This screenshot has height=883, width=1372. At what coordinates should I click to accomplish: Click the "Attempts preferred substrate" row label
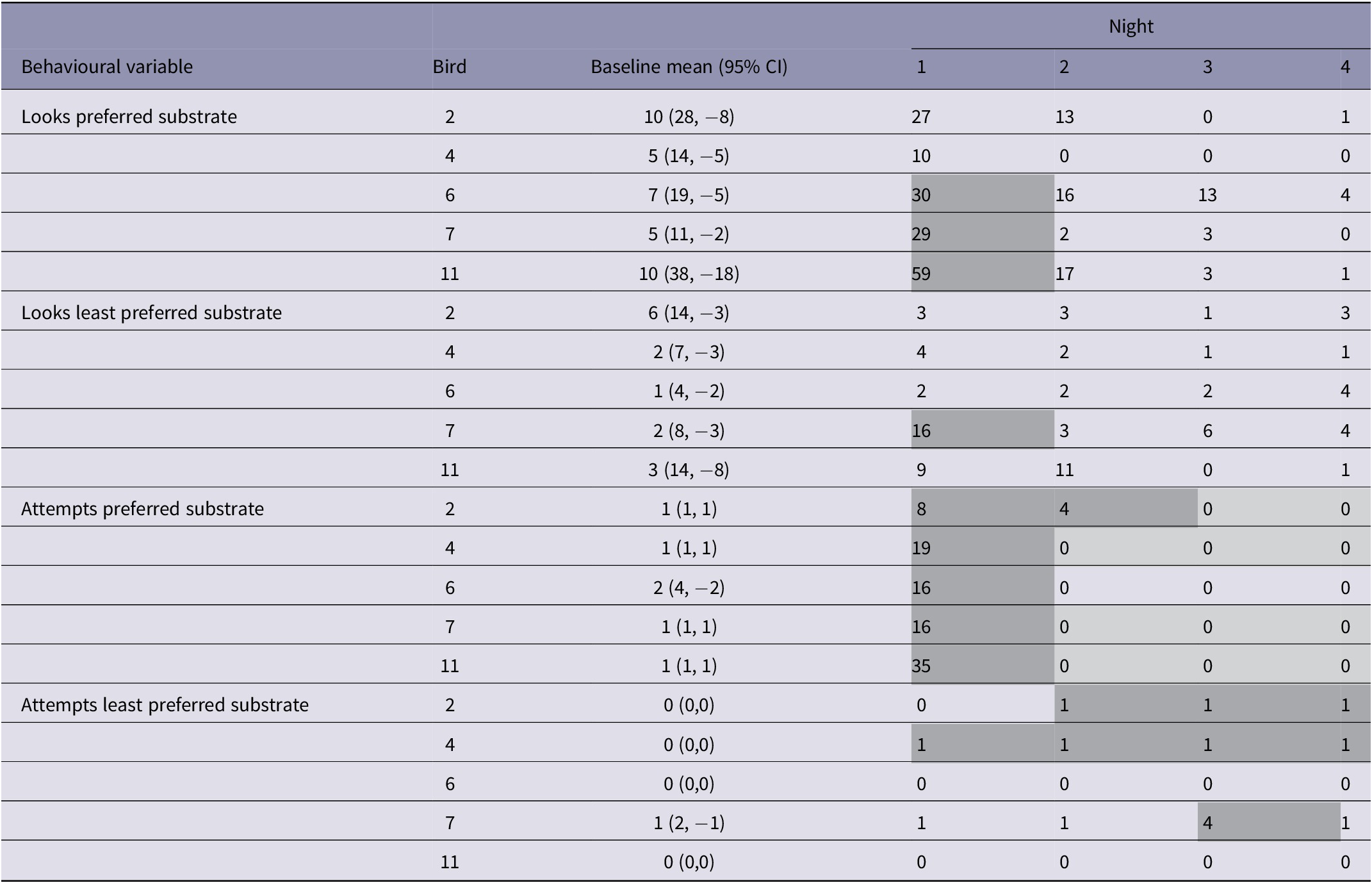click(x=142, y=509)
